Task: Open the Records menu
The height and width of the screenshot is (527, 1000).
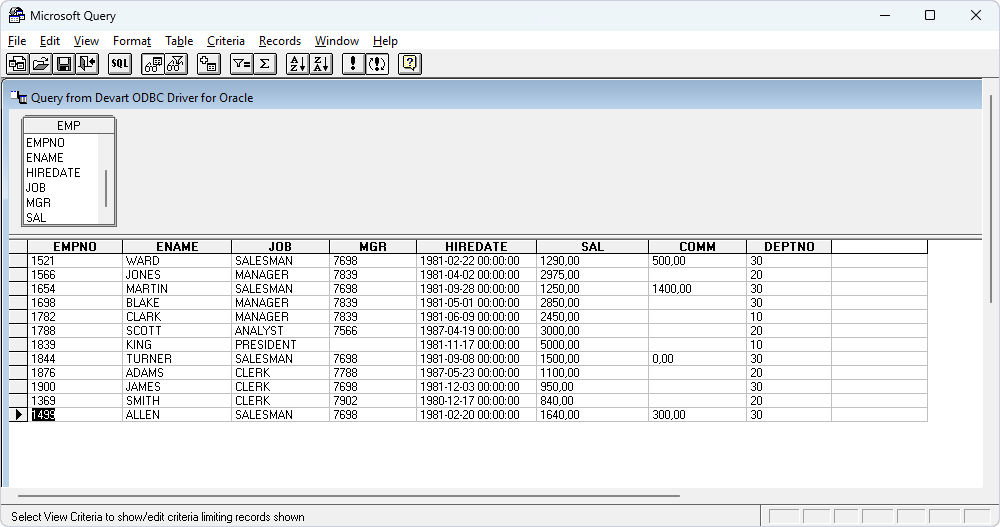Action: pos(280,41)
